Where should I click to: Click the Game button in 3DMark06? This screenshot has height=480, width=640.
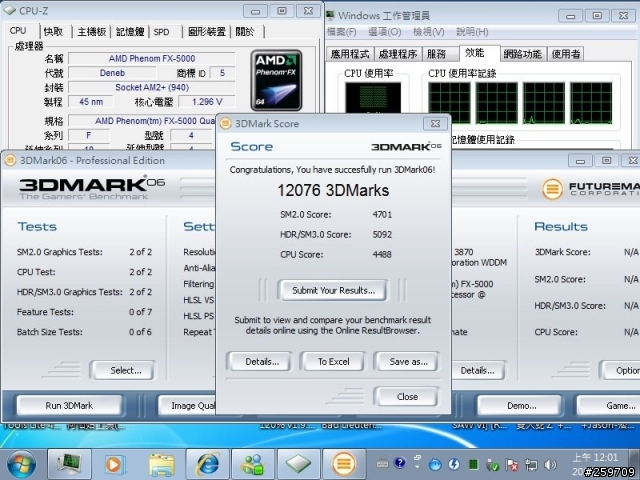(609, 406)
